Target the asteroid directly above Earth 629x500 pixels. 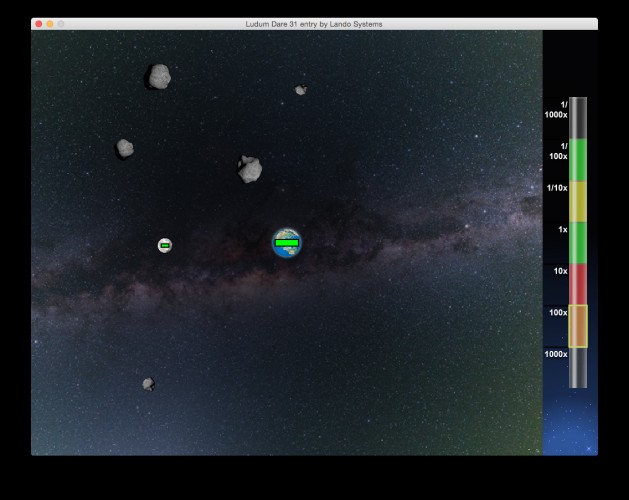pos(250,169)
